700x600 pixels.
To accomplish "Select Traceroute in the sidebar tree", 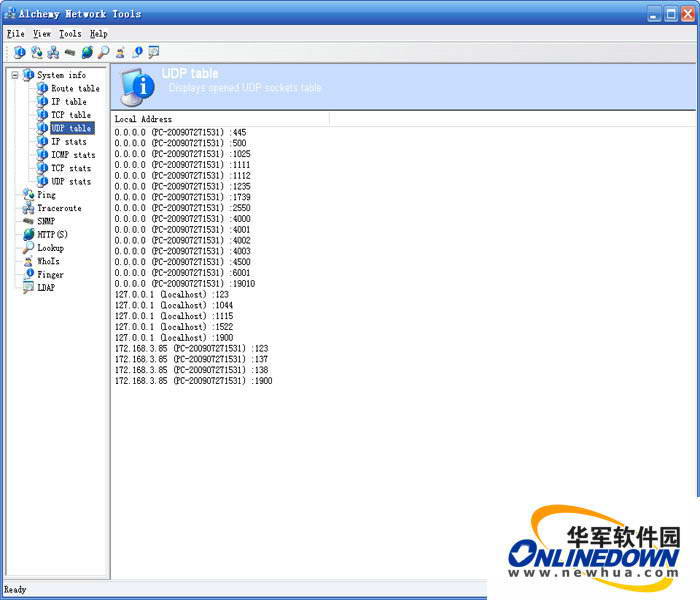I will tap(59, 208).
